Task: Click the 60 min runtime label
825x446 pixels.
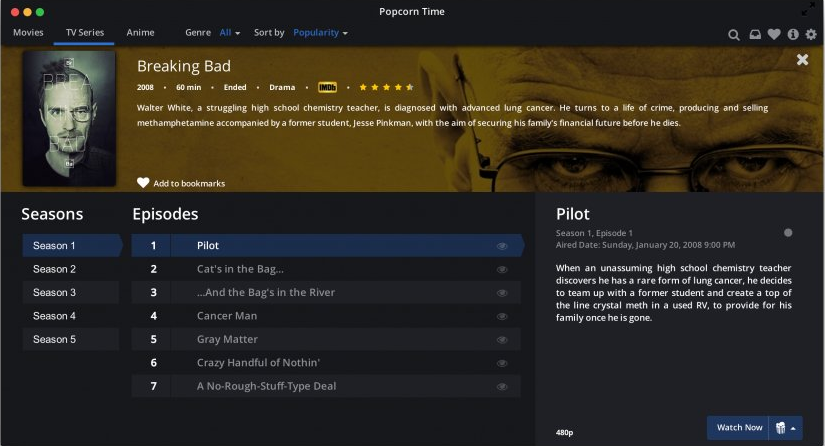Action: pyautogui.click(x=188, y=87)
